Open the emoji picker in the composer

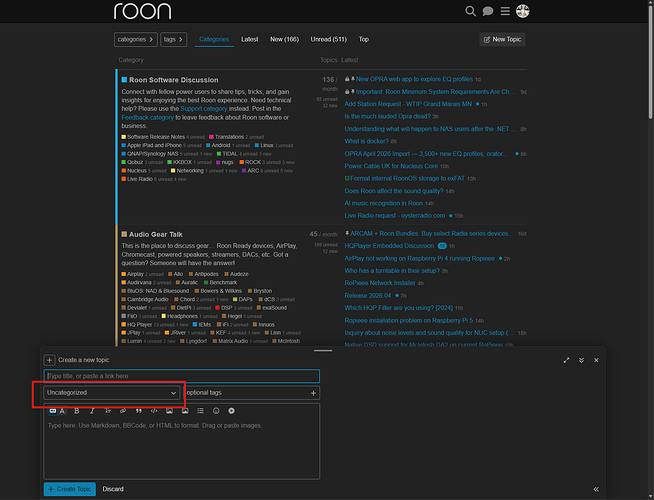[216, 411]
